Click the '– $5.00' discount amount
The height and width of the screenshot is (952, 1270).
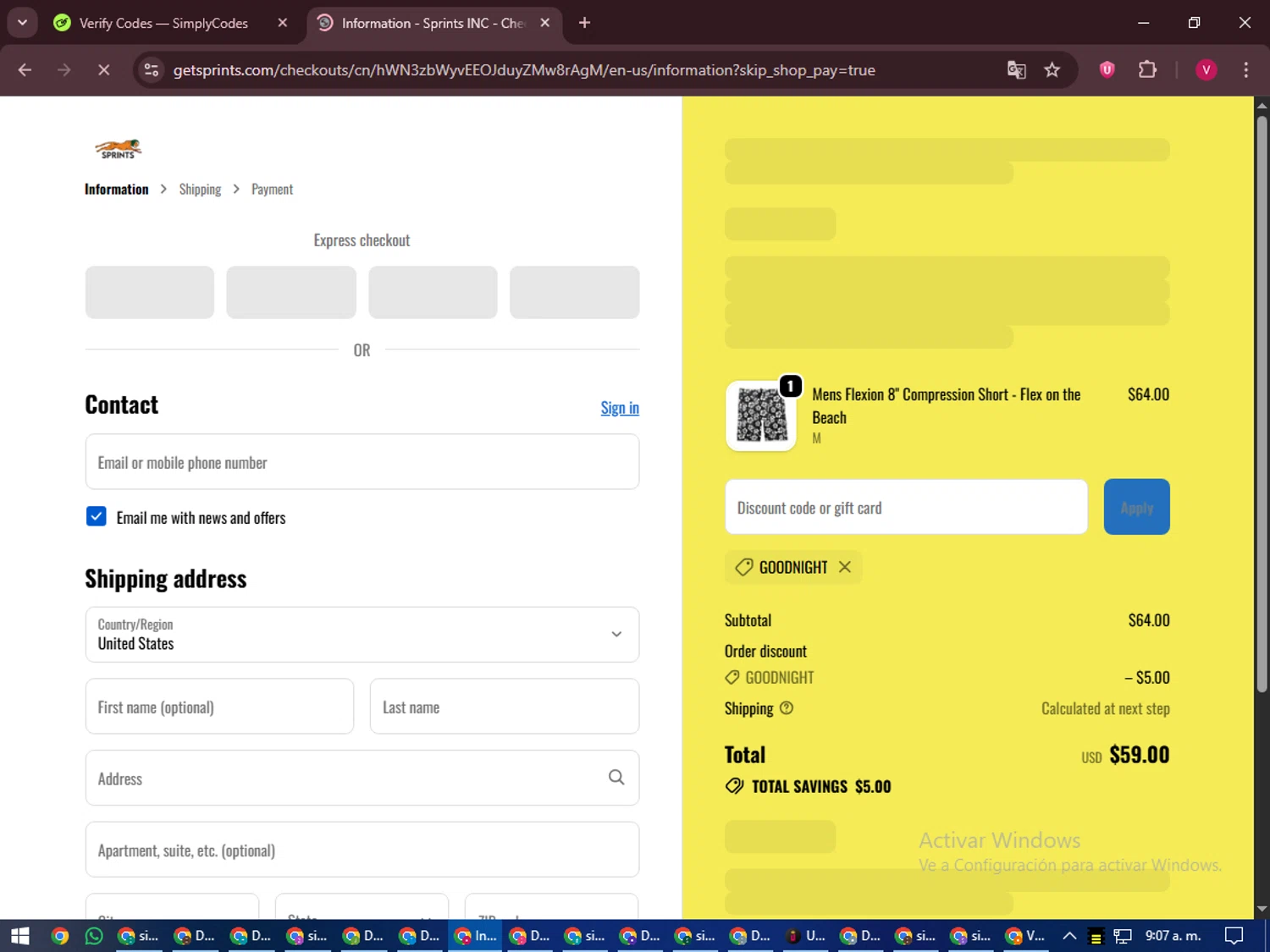(1147, 677)
